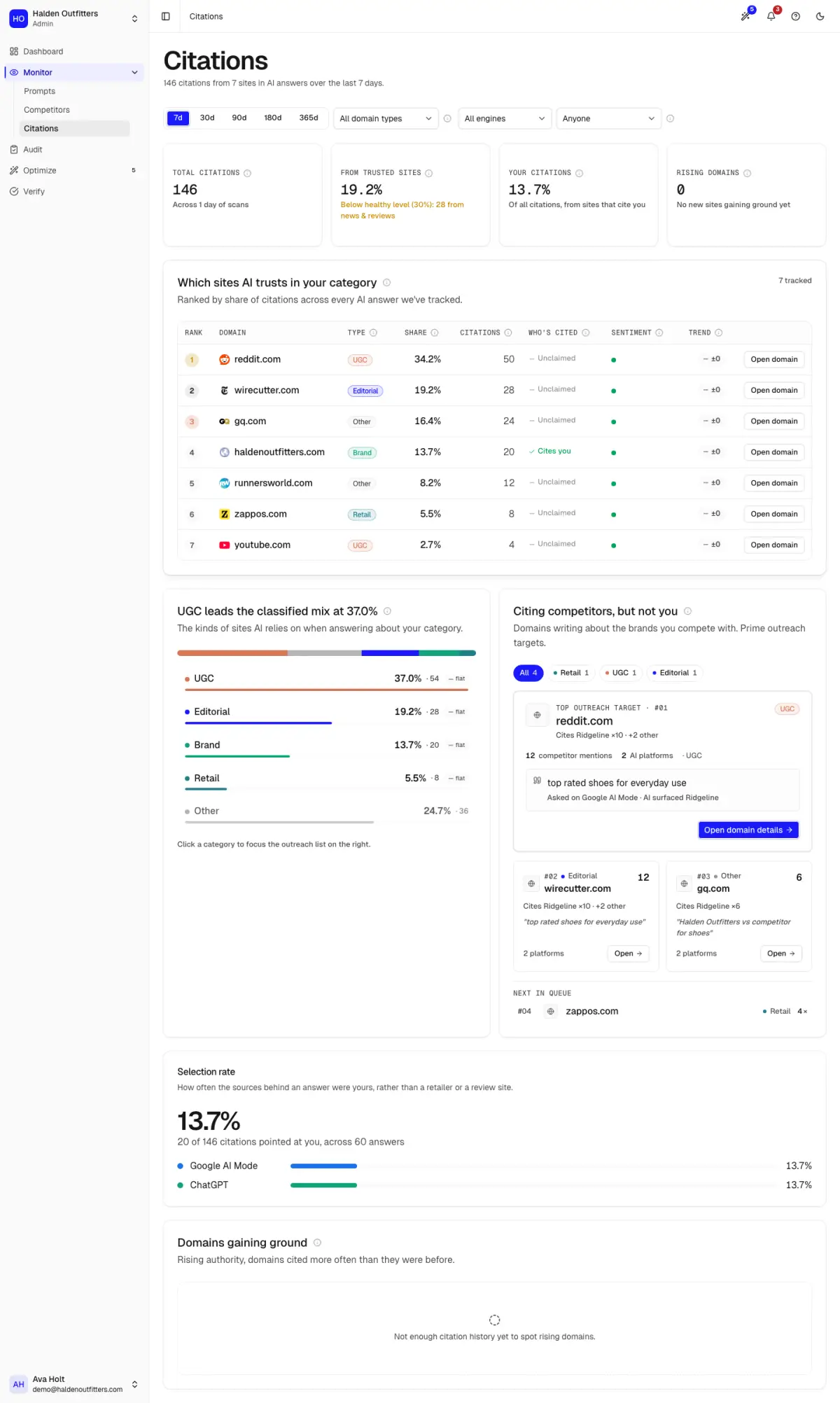Click the reddit.com favicon in table

click(x=224, y=359)
